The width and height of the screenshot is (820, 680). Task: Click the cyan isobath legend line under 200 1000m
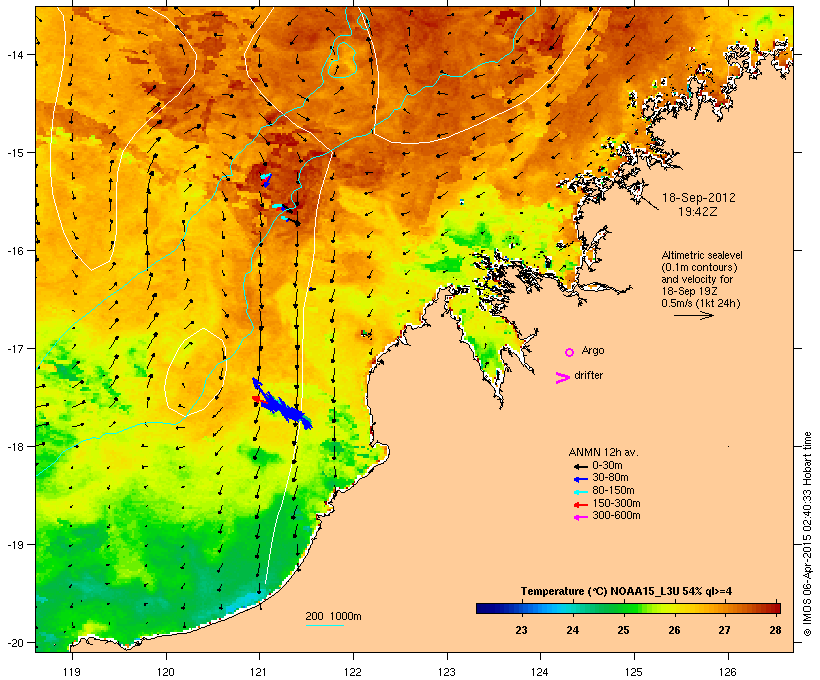[x=324, y=625]
